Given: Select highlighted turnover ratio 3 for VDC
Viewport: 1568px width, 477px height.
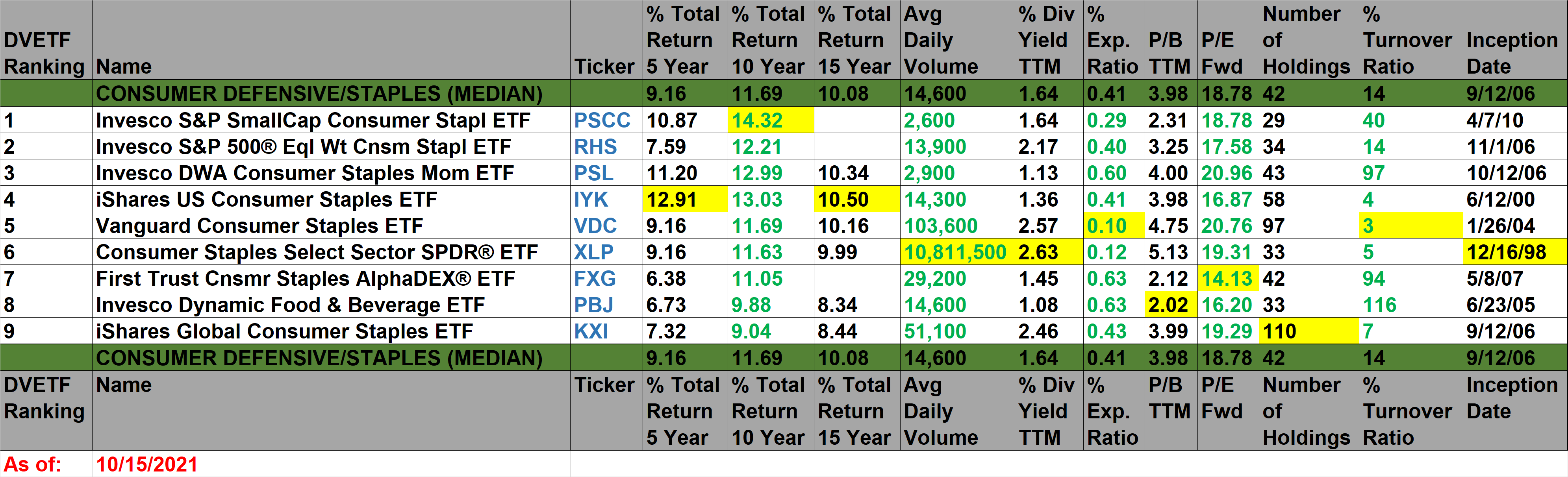Looking at the screenshot, I should (1410, 226).
